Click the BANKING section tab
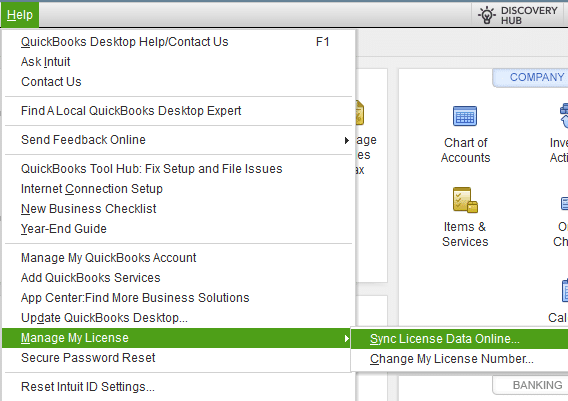Screen dimensions: 568x401 pos(530,385)
